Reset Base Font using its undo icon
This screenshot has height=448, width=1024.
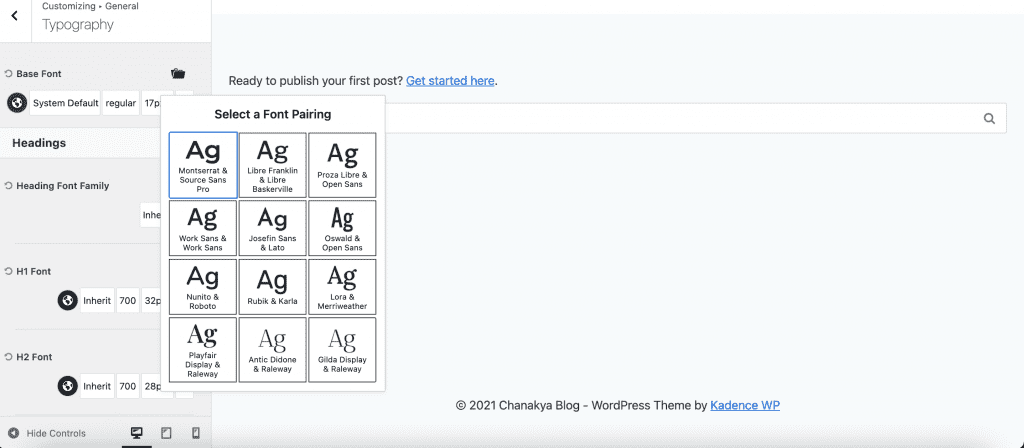tap(8, 74)
